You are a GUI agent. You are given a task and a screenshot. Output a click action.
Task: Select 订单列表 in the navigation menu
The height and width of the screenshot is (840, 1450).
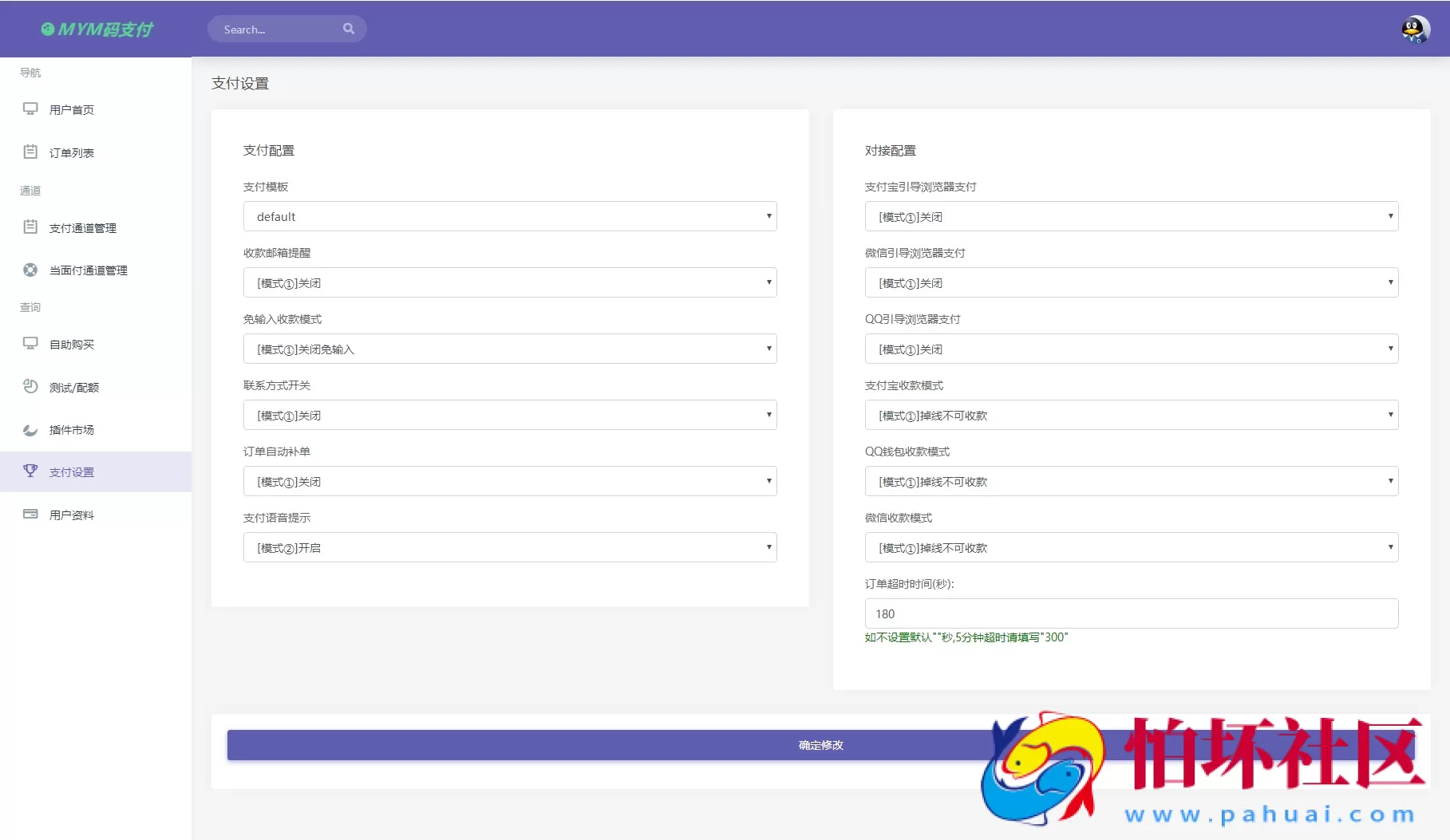(72, 152)
